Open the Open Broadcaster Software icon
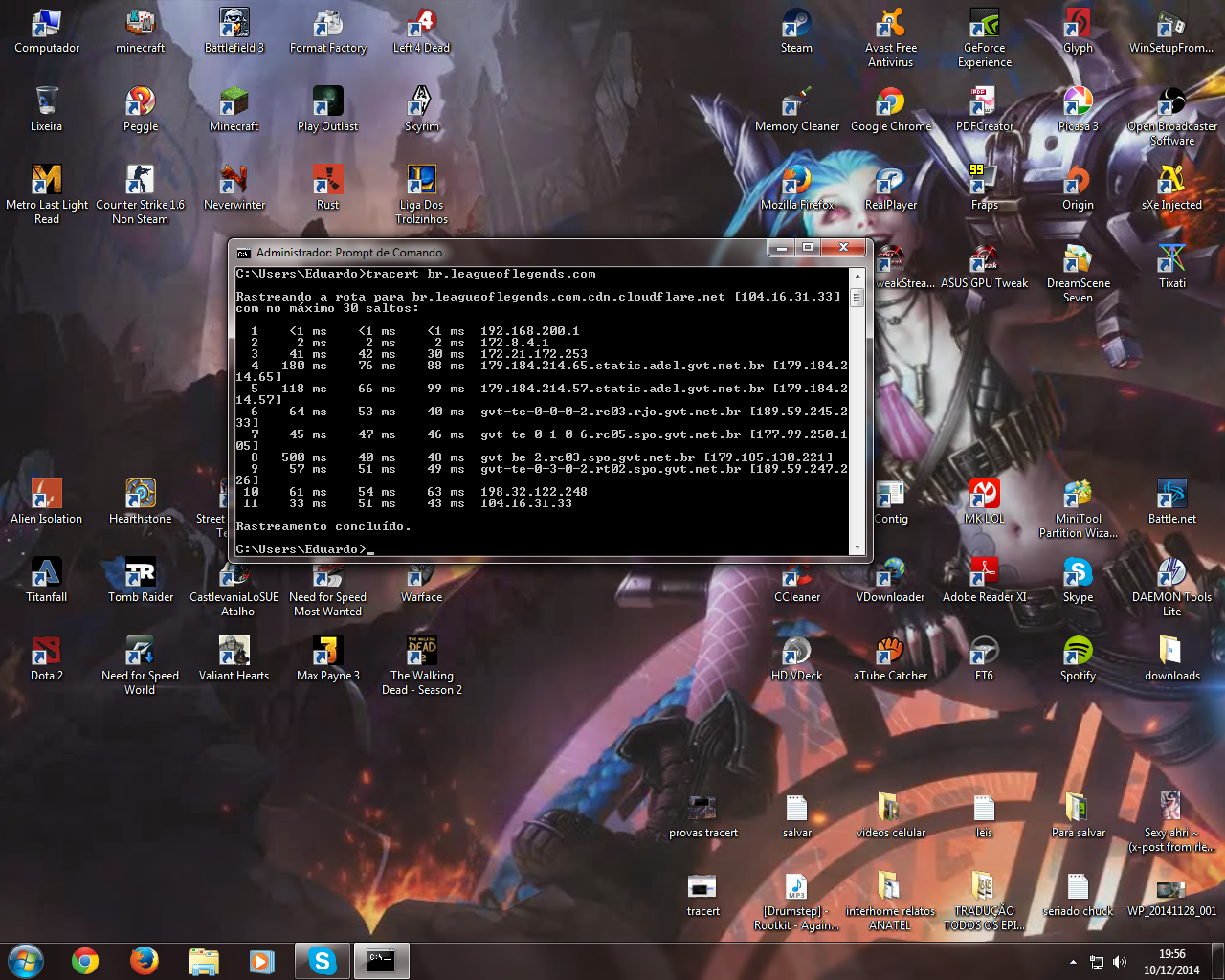 [x=1172, y=117]
